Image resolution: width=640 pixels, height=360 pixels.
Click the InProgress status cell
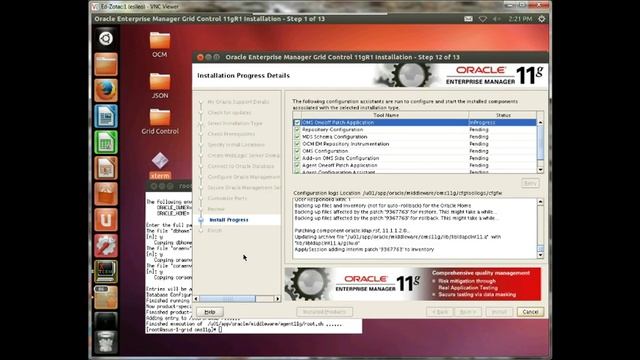click(x=502, y=122)
